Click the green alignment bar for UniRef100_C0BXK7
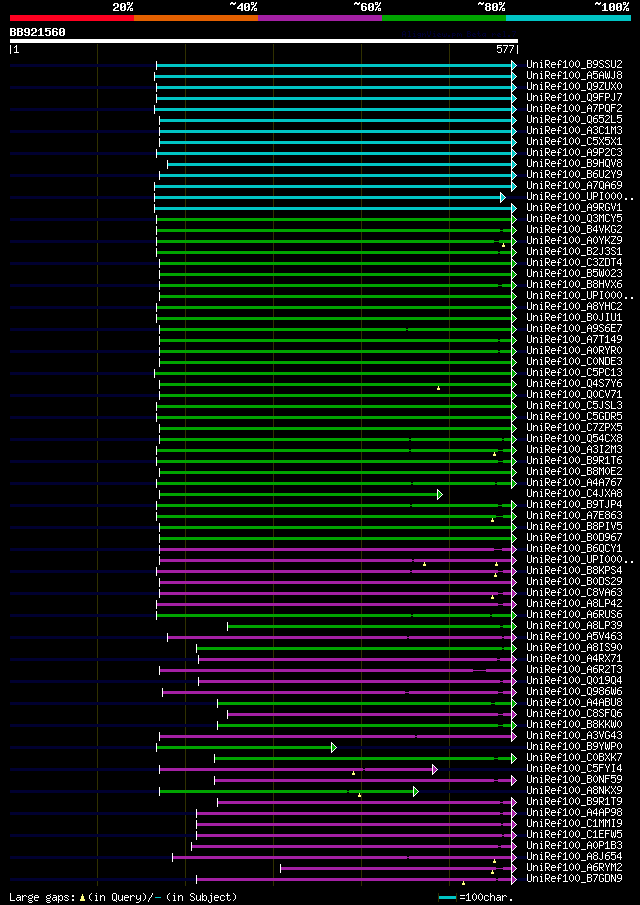Screen dimensions: 640x905 point(365,758)
